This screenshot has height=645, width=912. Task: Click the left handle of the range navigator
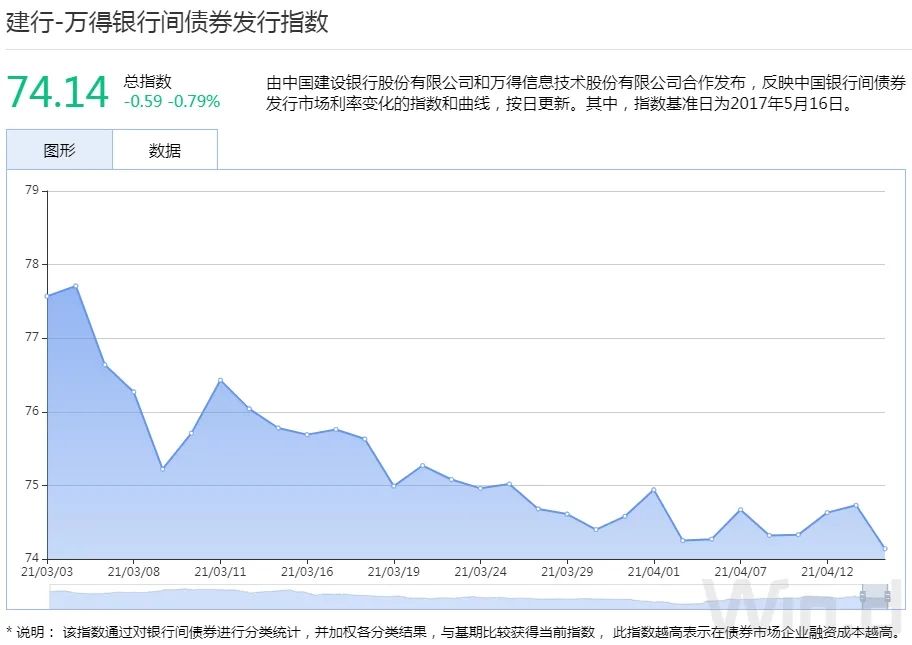[x=863, y=596]
